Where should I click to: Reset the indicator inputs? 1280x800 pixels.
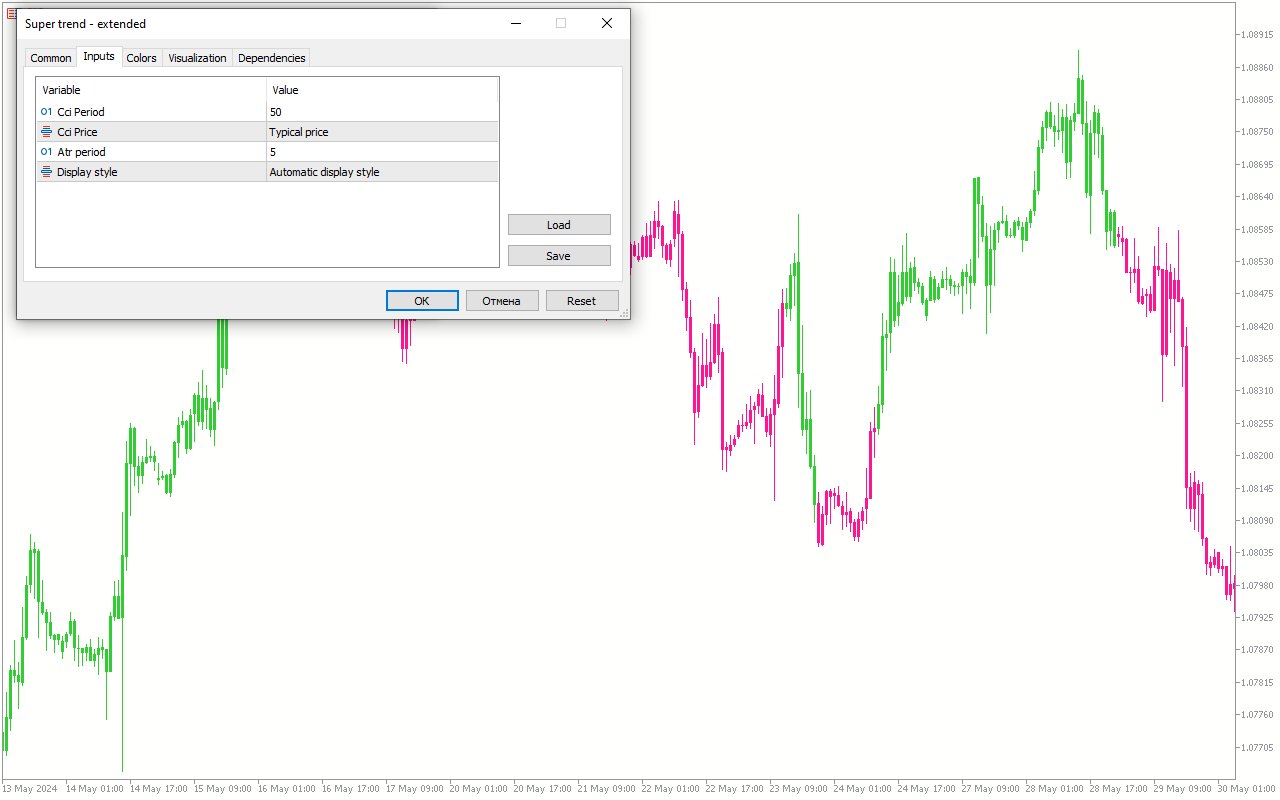coord(582,301)
